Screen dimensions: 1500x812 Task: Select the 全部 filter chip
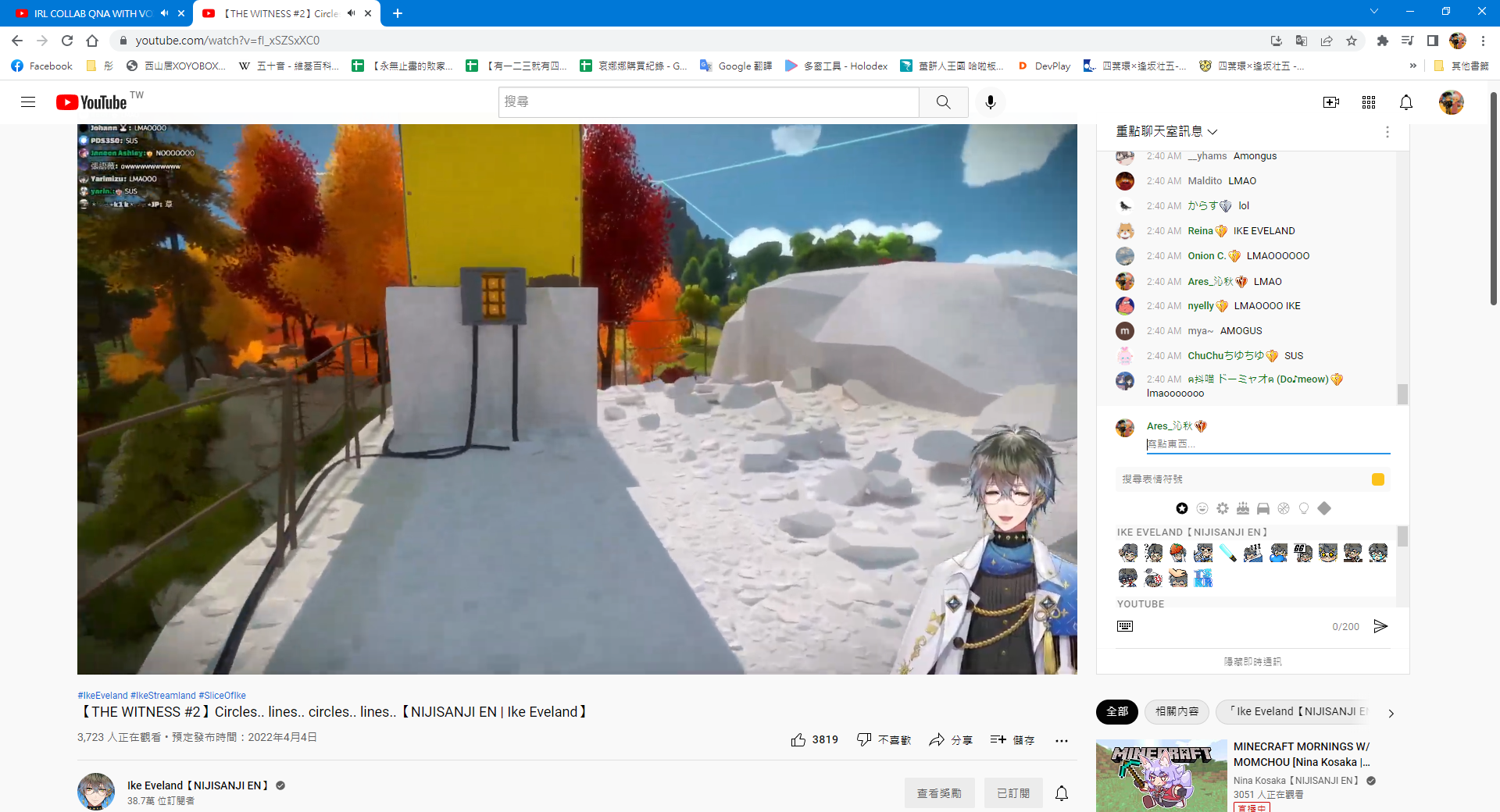[x=1117, y=711]
